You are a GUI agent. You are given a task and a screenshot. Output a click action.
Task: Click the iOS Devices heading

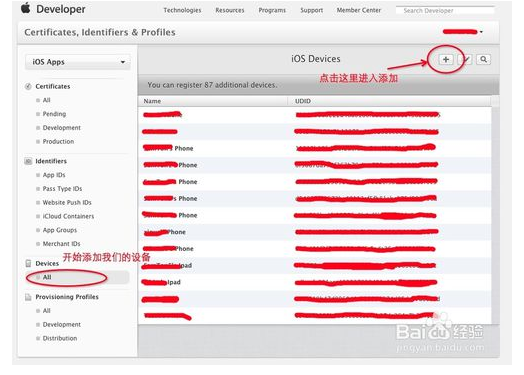[x=315, y=59]
